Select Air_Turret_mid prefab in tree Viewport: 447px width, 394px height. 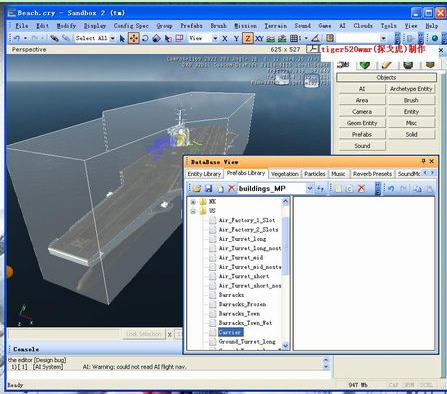(x=241, y=258)
